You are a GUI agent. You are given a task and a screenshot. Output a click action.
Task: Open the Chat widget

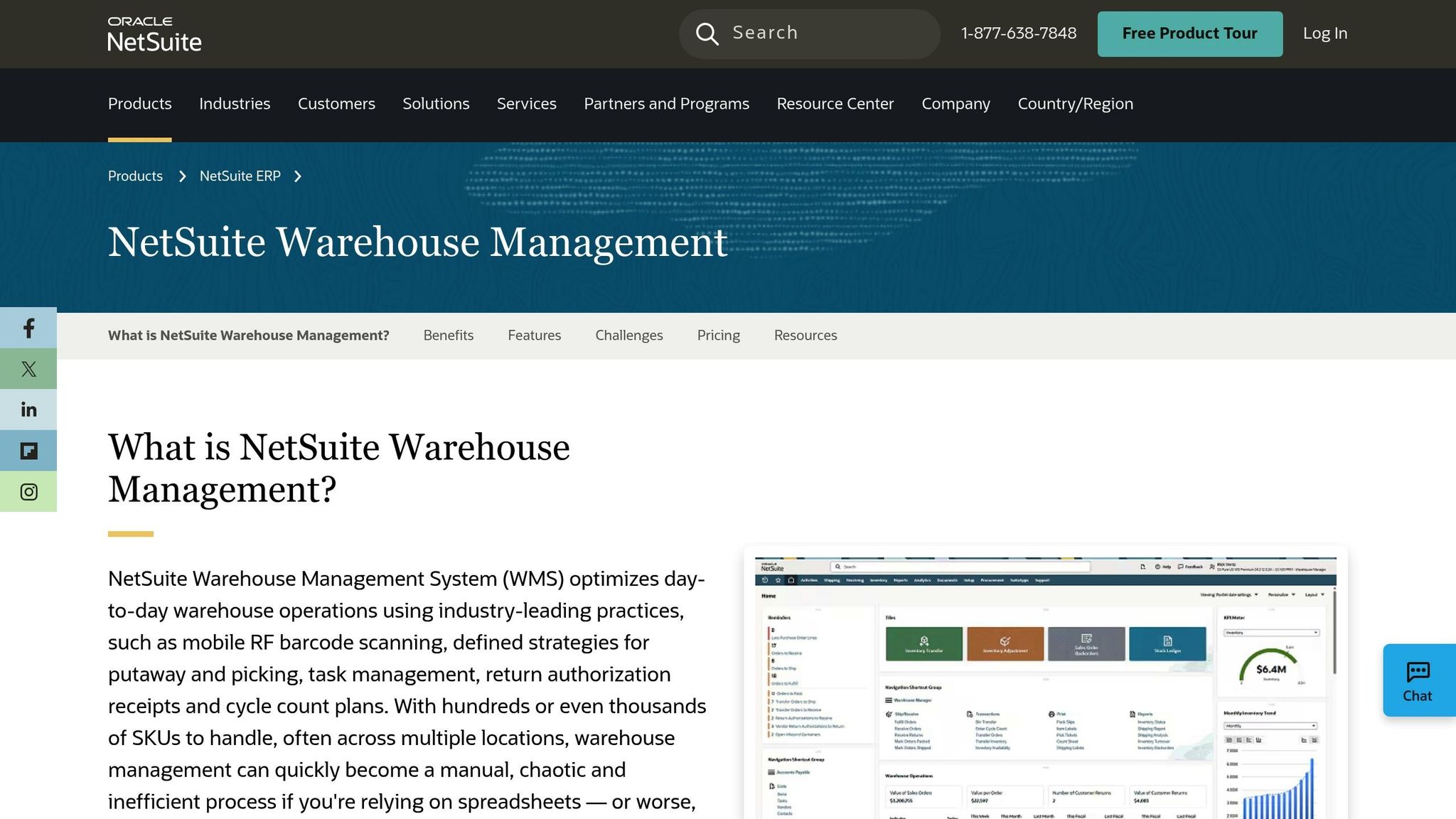coord(1419,680)
